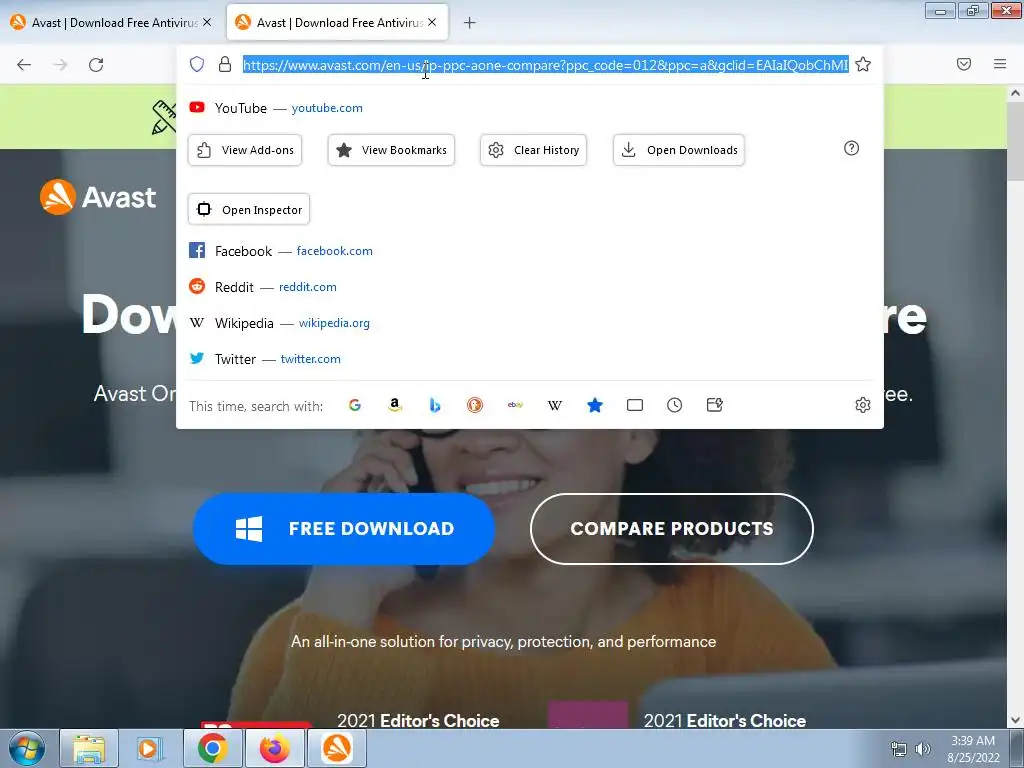Viewport: 1024px width, 768px height.
Task: Search with DuckDuckGo this time
Action: 475,406
